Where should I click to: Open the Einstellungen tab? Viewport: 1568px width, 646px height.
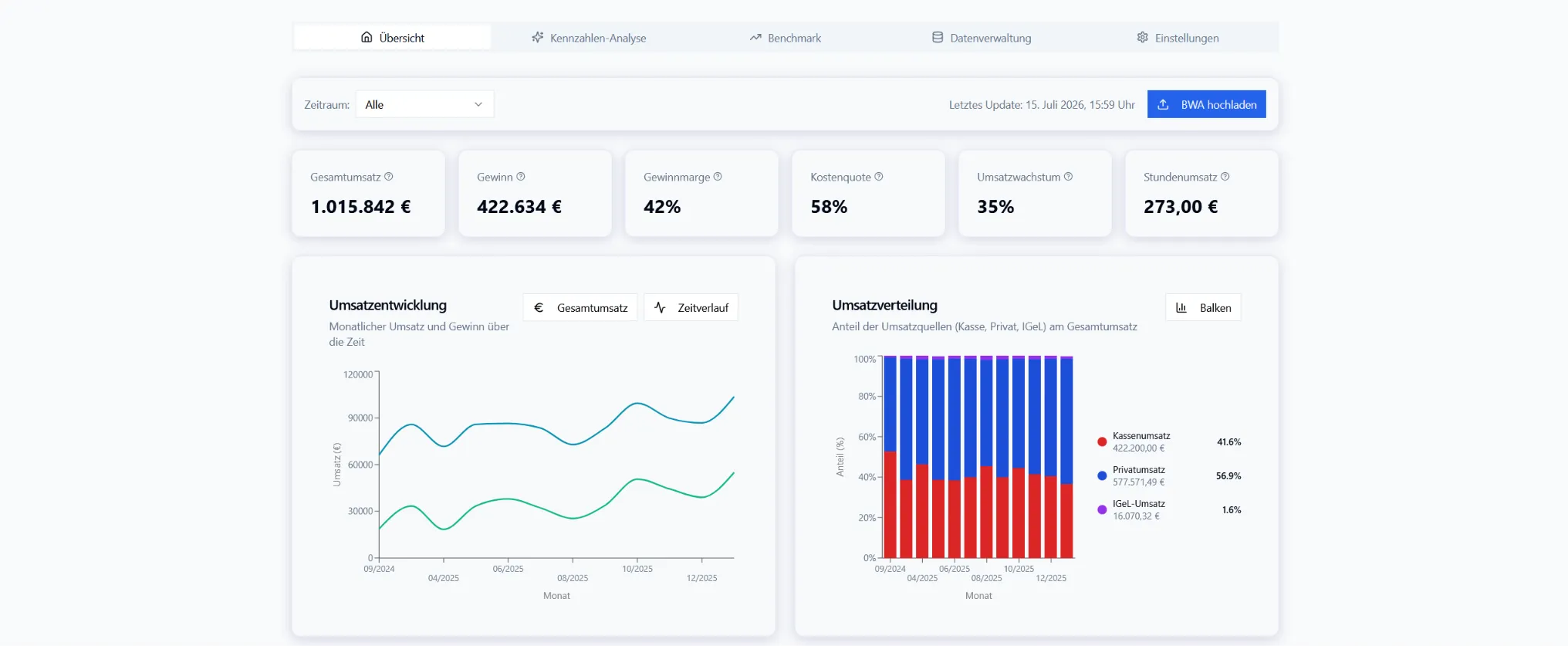tap(1178, 37)
